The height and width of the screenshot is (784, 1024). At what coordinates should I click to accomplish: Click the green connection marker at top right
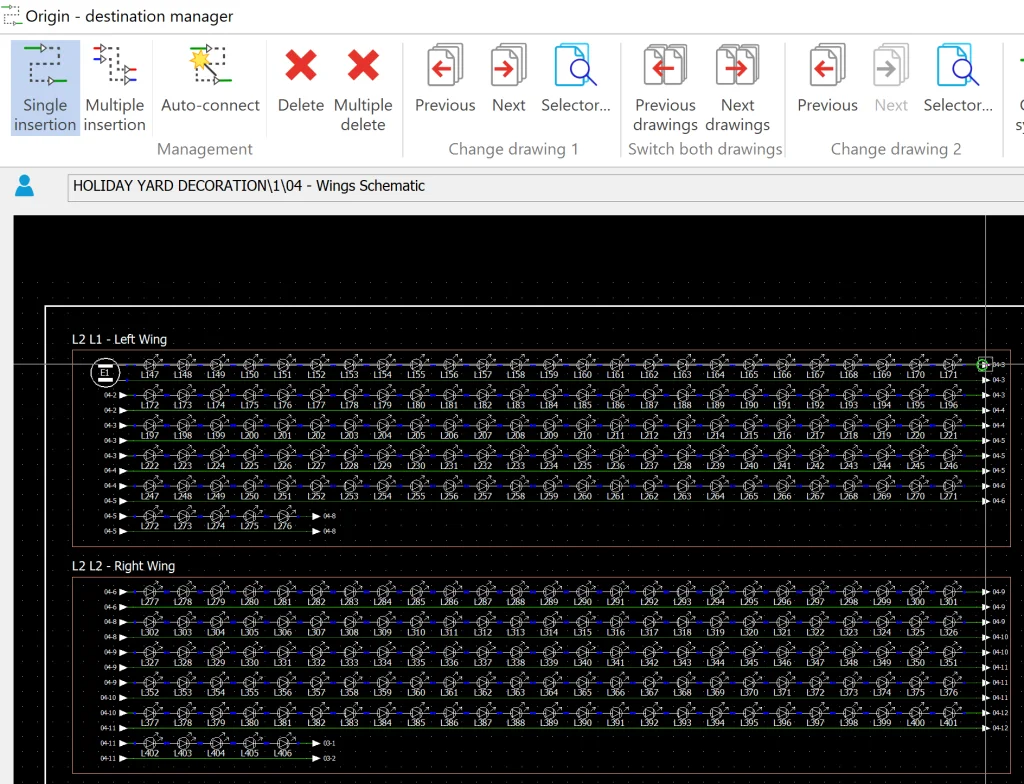983,365
